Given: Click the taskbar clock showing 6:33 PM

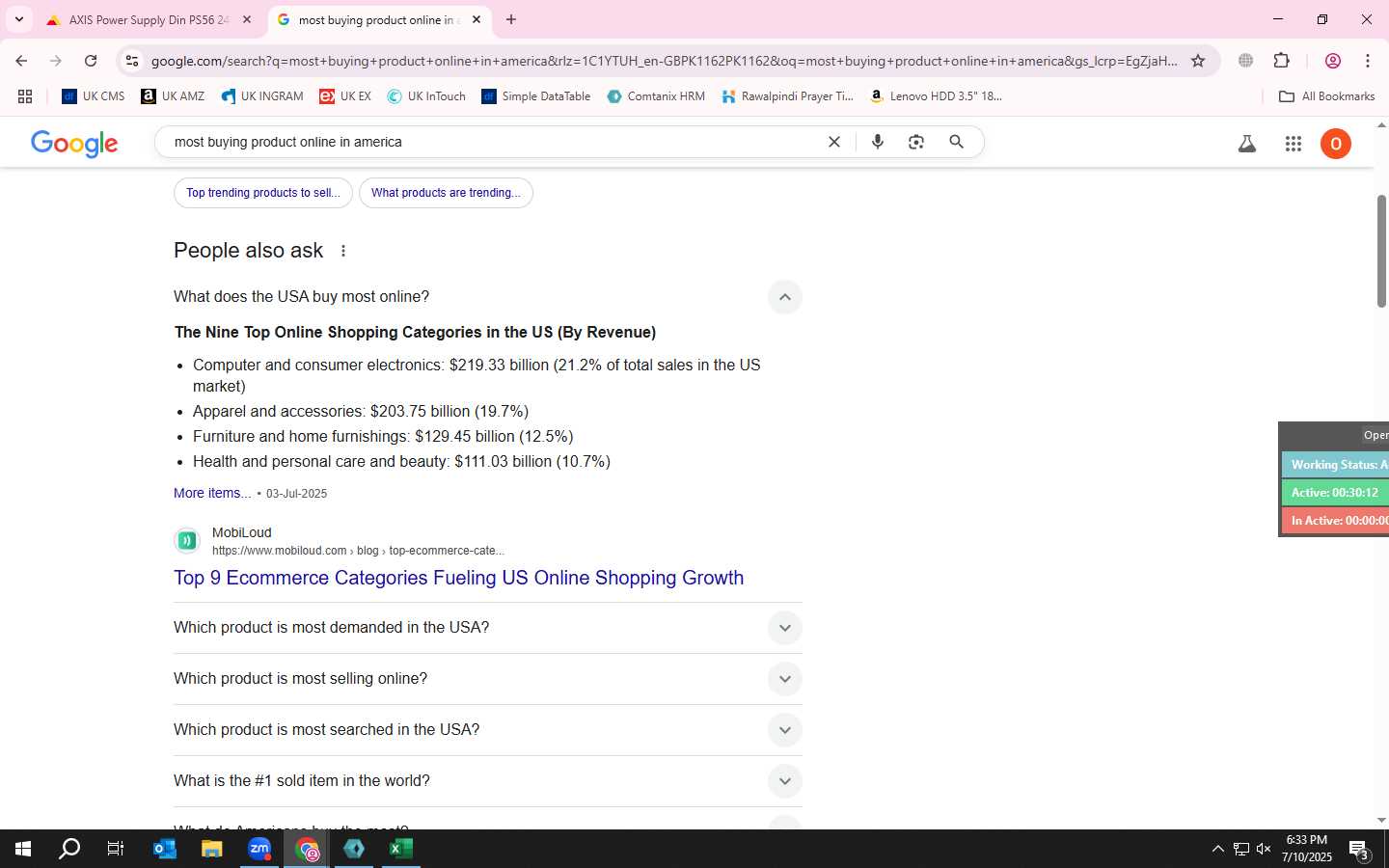Looking at the screenshot, I should point(1307,849).
